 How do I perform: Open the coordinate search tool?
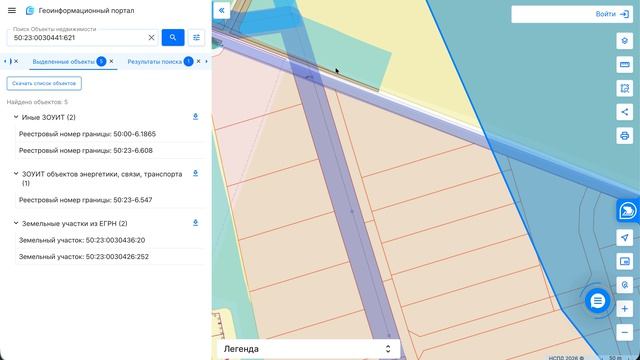(x=624, y=285)
